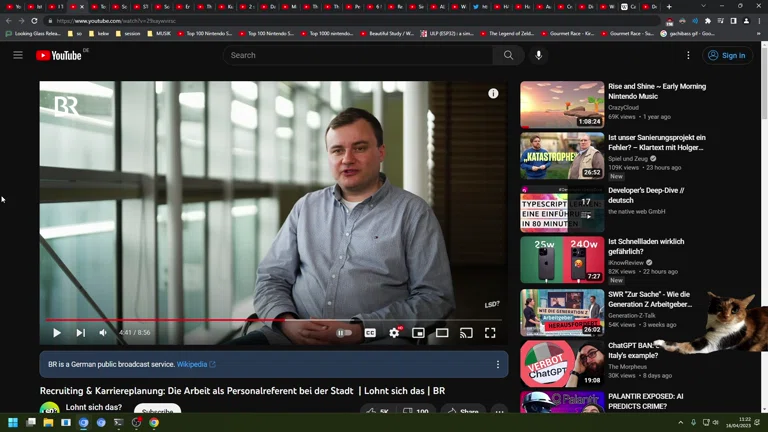
Task: Mute the video volume
Action: (103, 333)
